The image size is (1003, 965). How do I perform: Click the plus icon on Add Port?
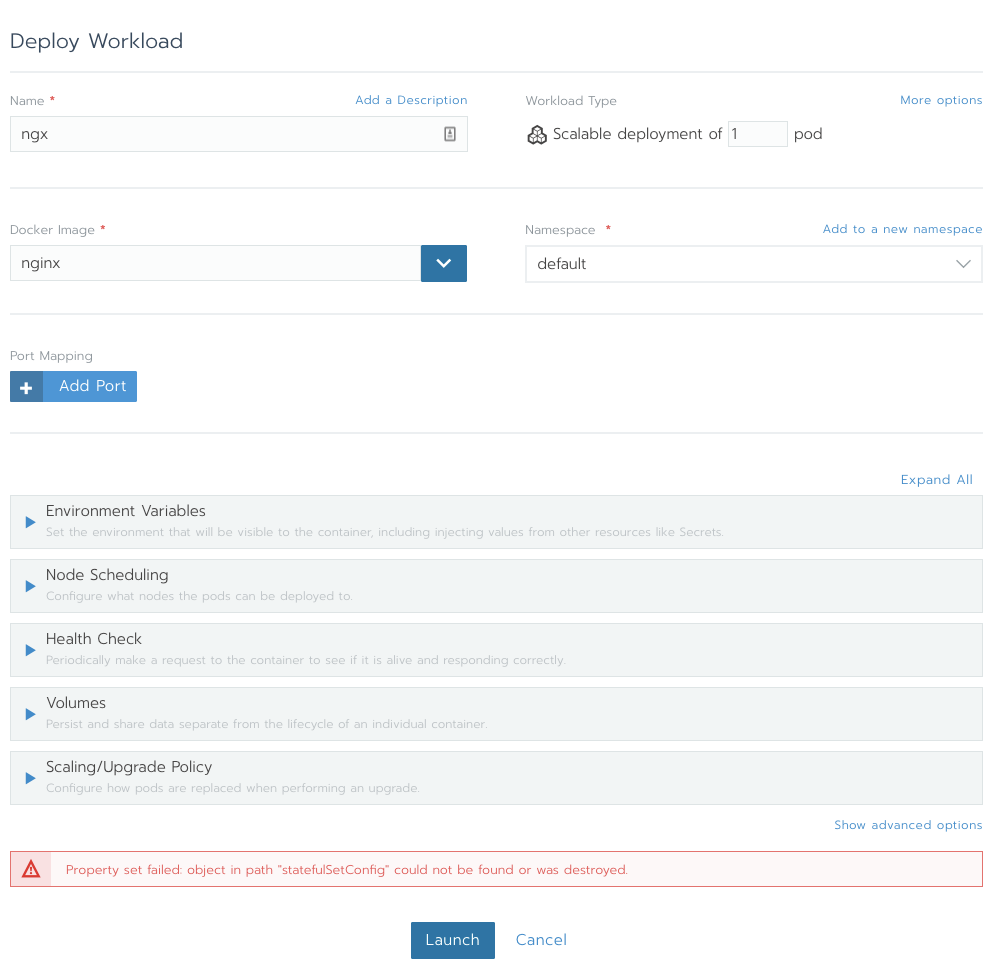pyautogui.click(x=26, y=387)
